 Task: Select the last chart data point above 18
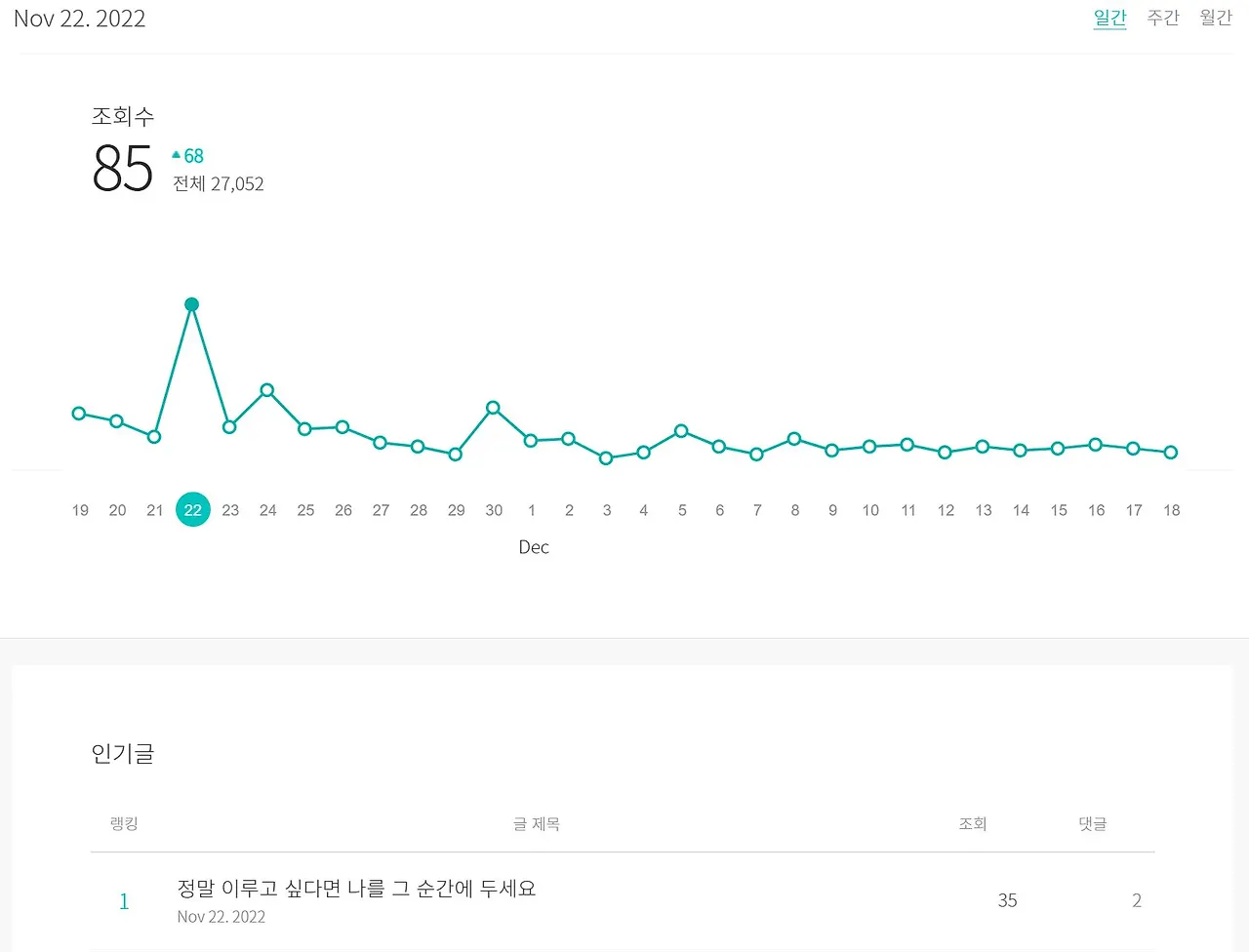(1171, 453)
